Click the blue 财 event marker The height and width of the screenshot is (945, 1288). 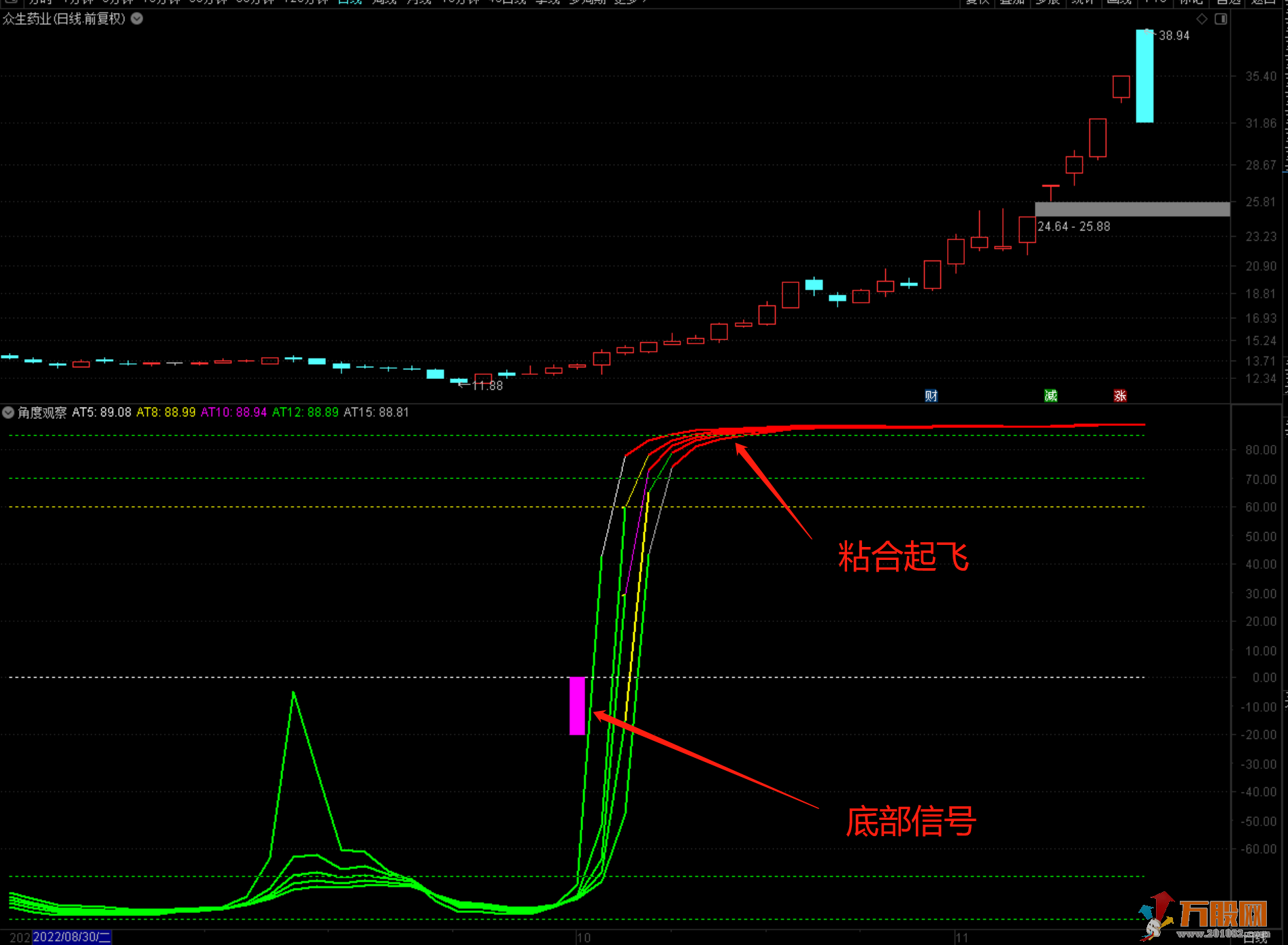pos(931,396)
